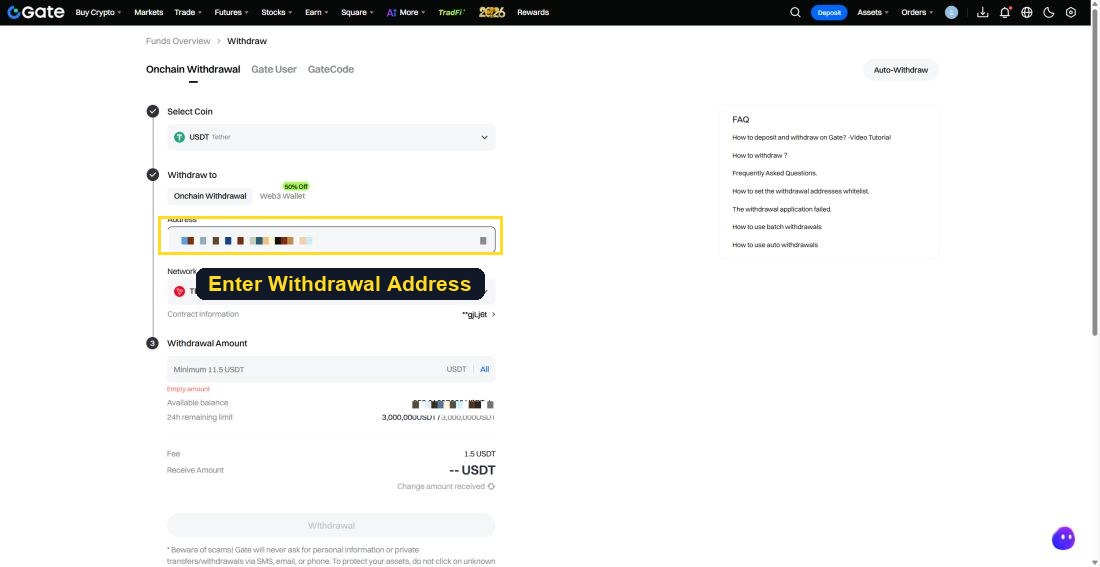
Task: Click the download app icon
Action: coord(982,12)
